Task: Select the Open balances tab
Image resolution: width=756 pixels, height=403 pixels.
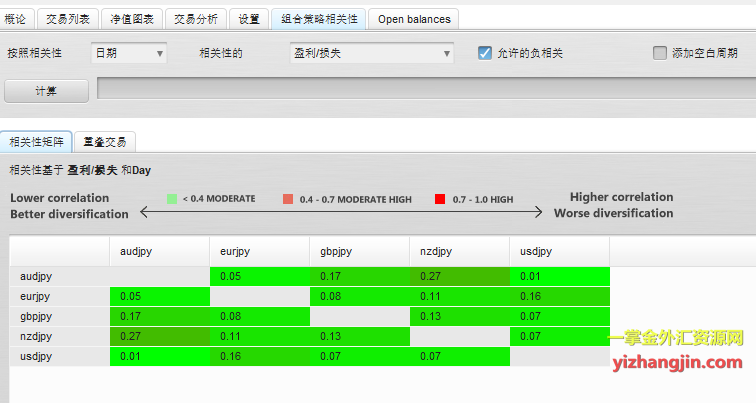Action: coord(414,18)
